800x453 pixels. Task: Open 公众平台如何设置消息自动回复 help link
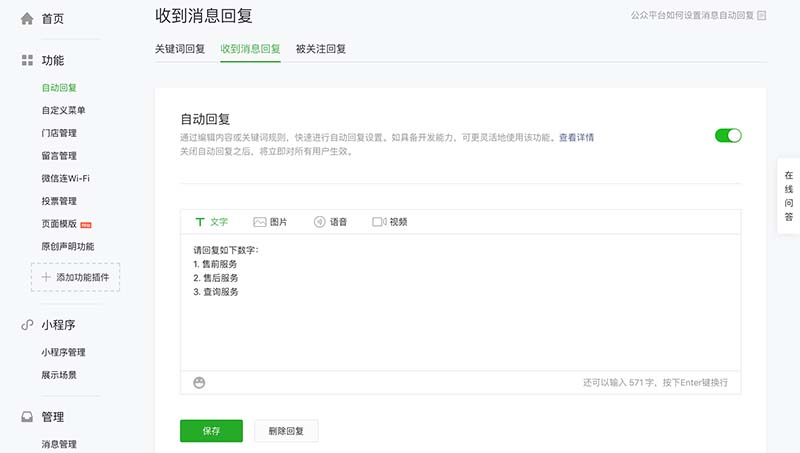tap(692, 15)
